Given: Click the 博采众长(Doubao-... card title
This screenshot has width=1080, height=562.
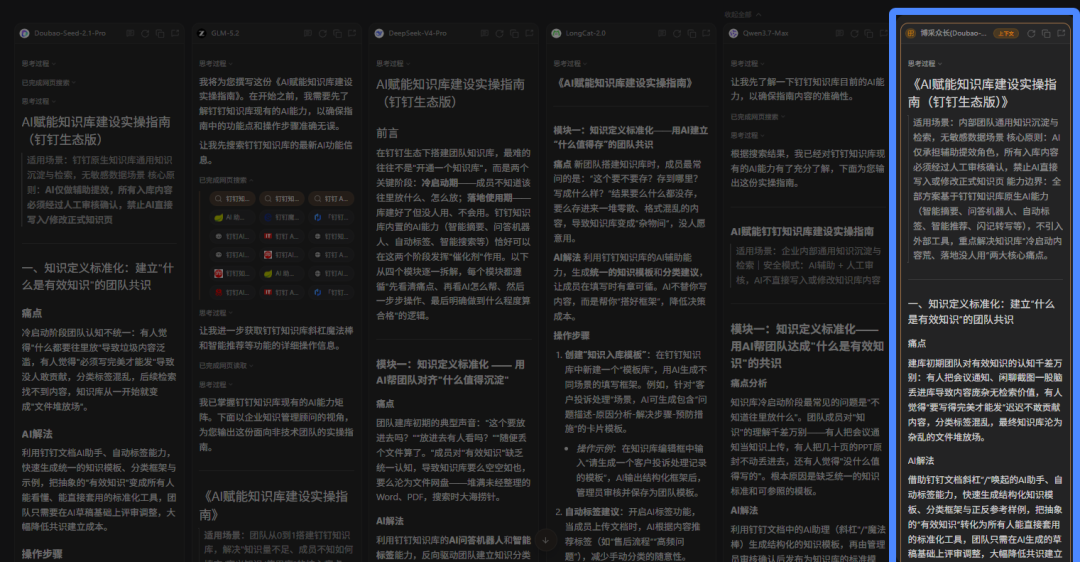Looking at the screenshot, I should pyautogui.click(x=953, y=33).
